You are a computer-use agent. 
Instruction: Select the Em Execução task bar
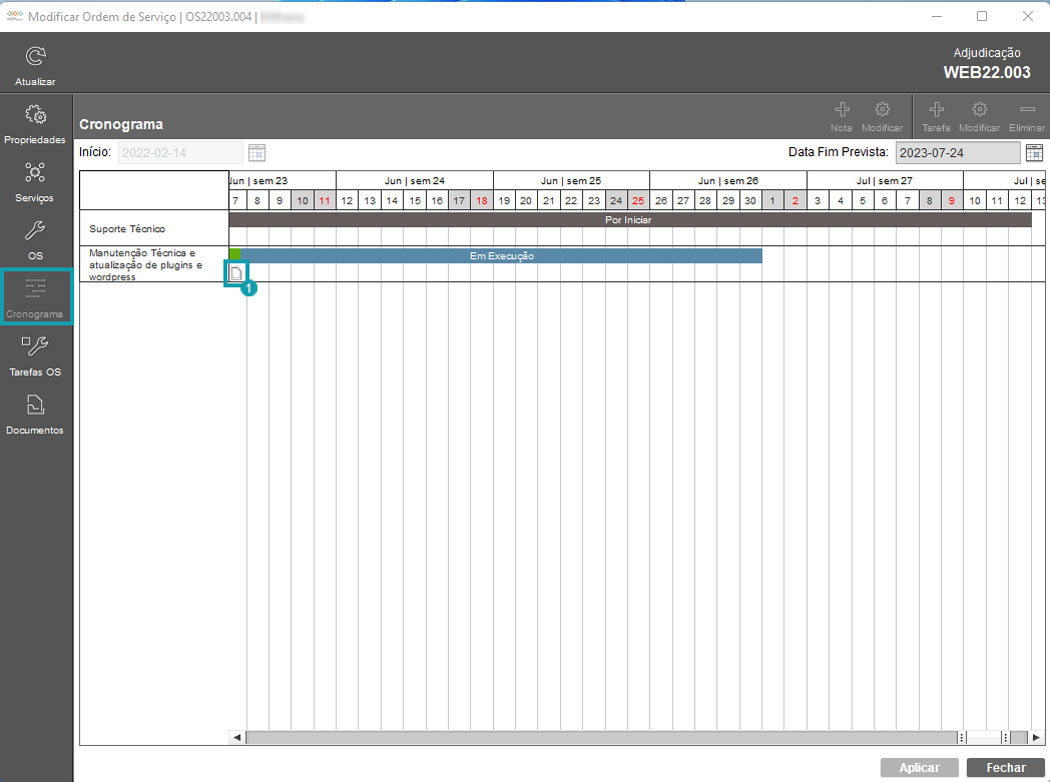(x=501, y=256)
